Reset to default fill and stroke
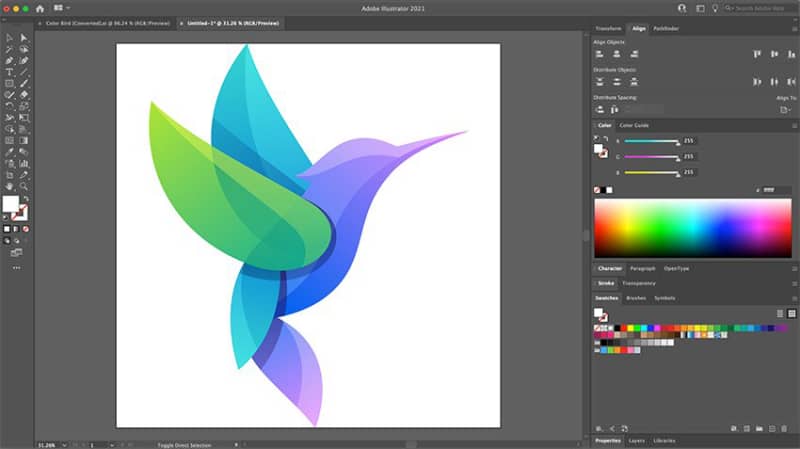800x449 pixels. (6, 218)
